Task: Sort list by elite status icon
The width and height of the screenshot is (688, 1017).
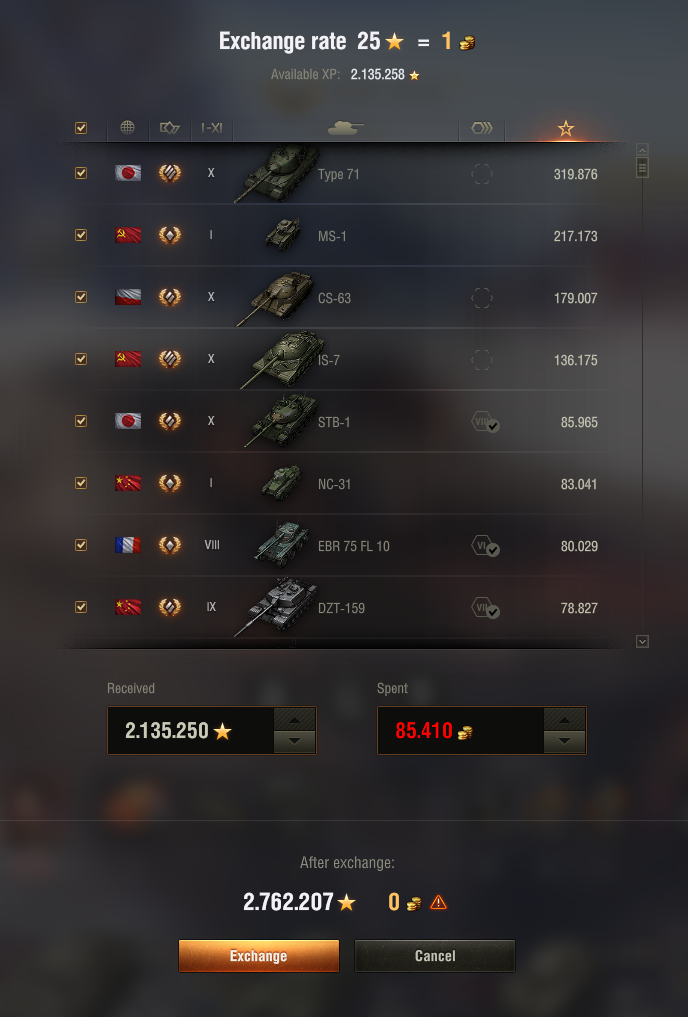Action: [x=169, y=128]
